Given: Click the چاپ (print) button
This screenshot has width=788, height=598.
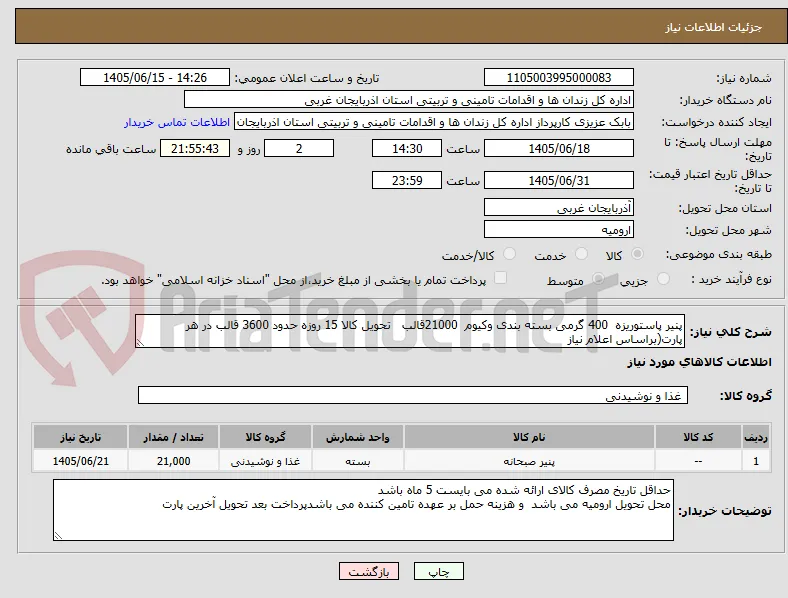Looking at the screenshot, I should [438, 571].
